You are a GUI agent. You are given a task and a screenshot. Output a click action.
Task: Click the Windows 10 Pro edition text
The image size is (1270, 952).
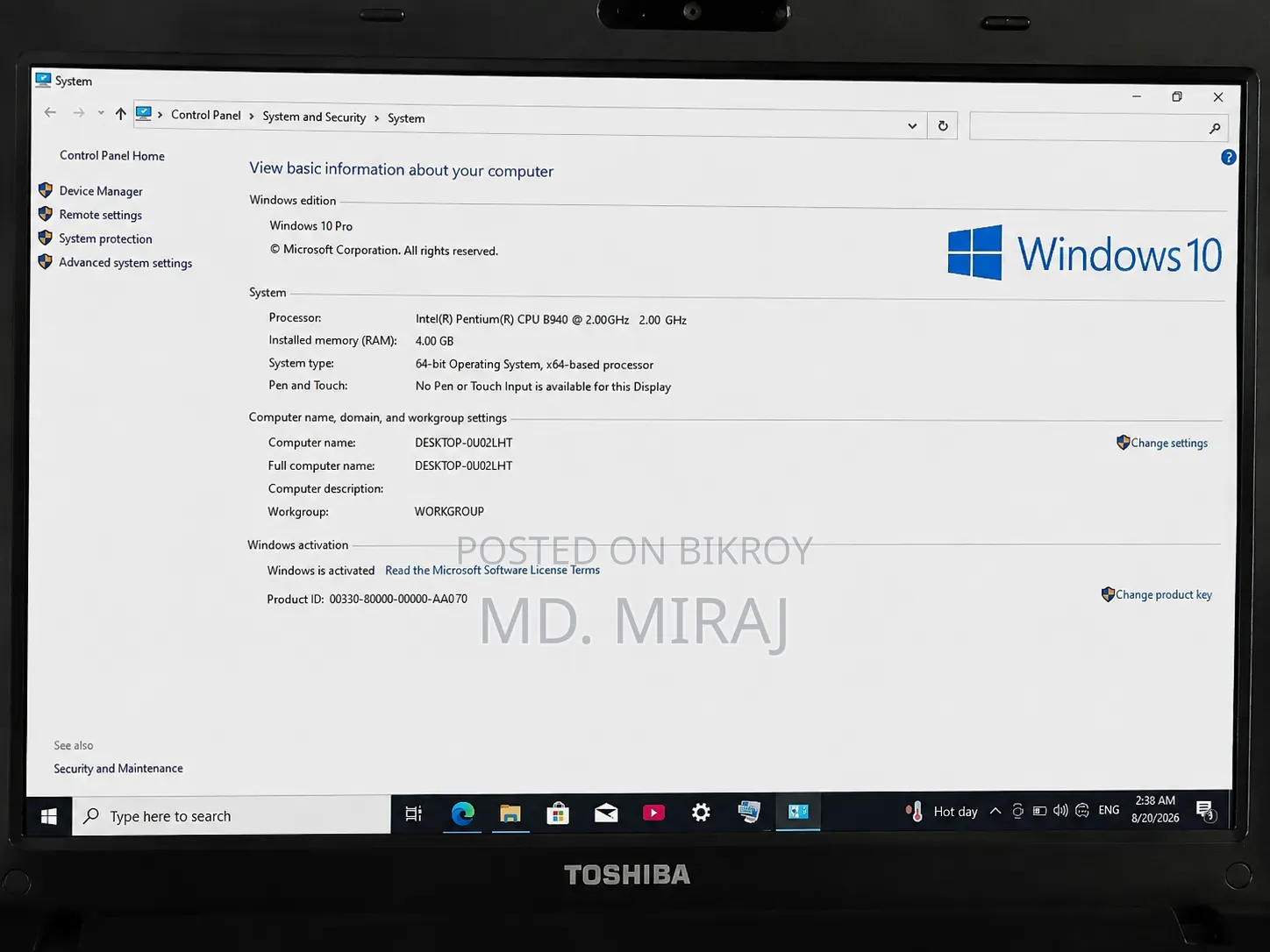311,226
